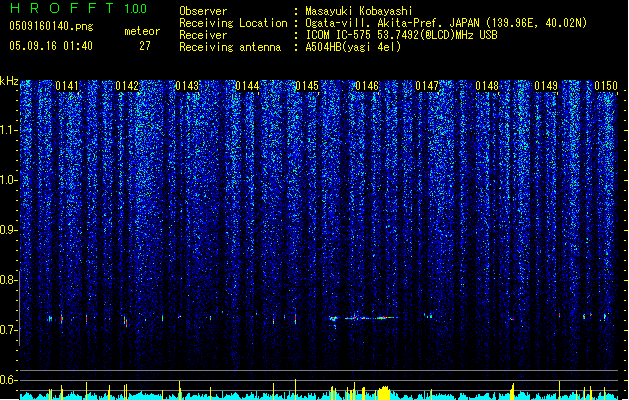
Task: Click the 0.8 frequency axis label
Action: (8, 280)
